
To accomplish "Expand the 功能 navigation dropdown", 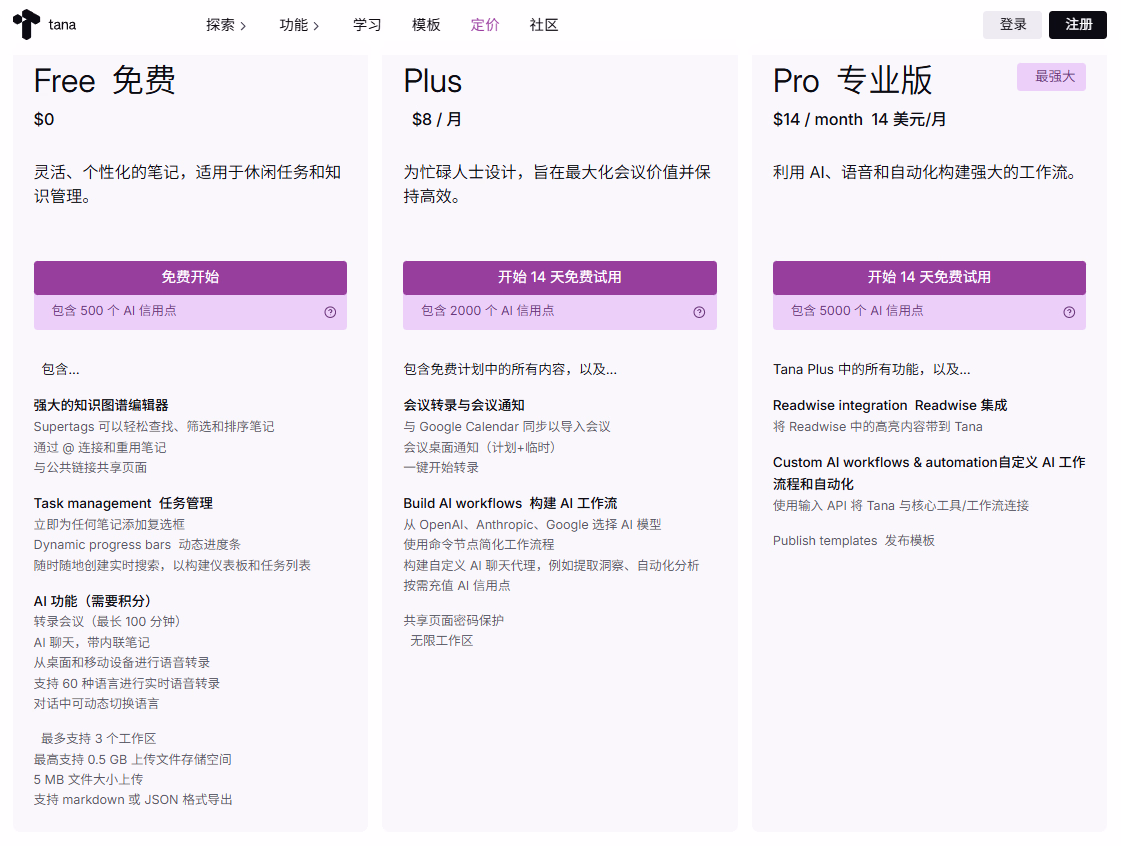I will coord(299,25).
